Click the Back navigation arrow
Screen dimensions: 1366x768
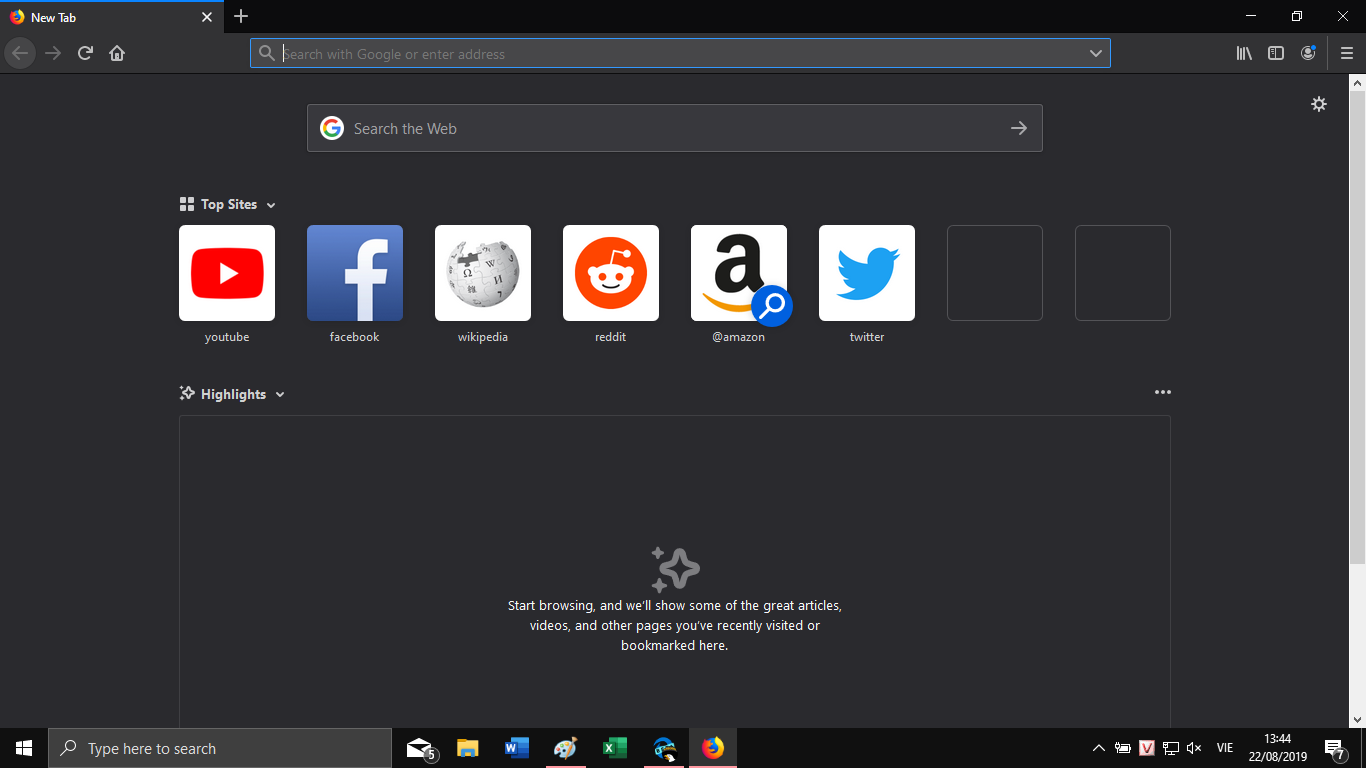(x=20, y=53)
